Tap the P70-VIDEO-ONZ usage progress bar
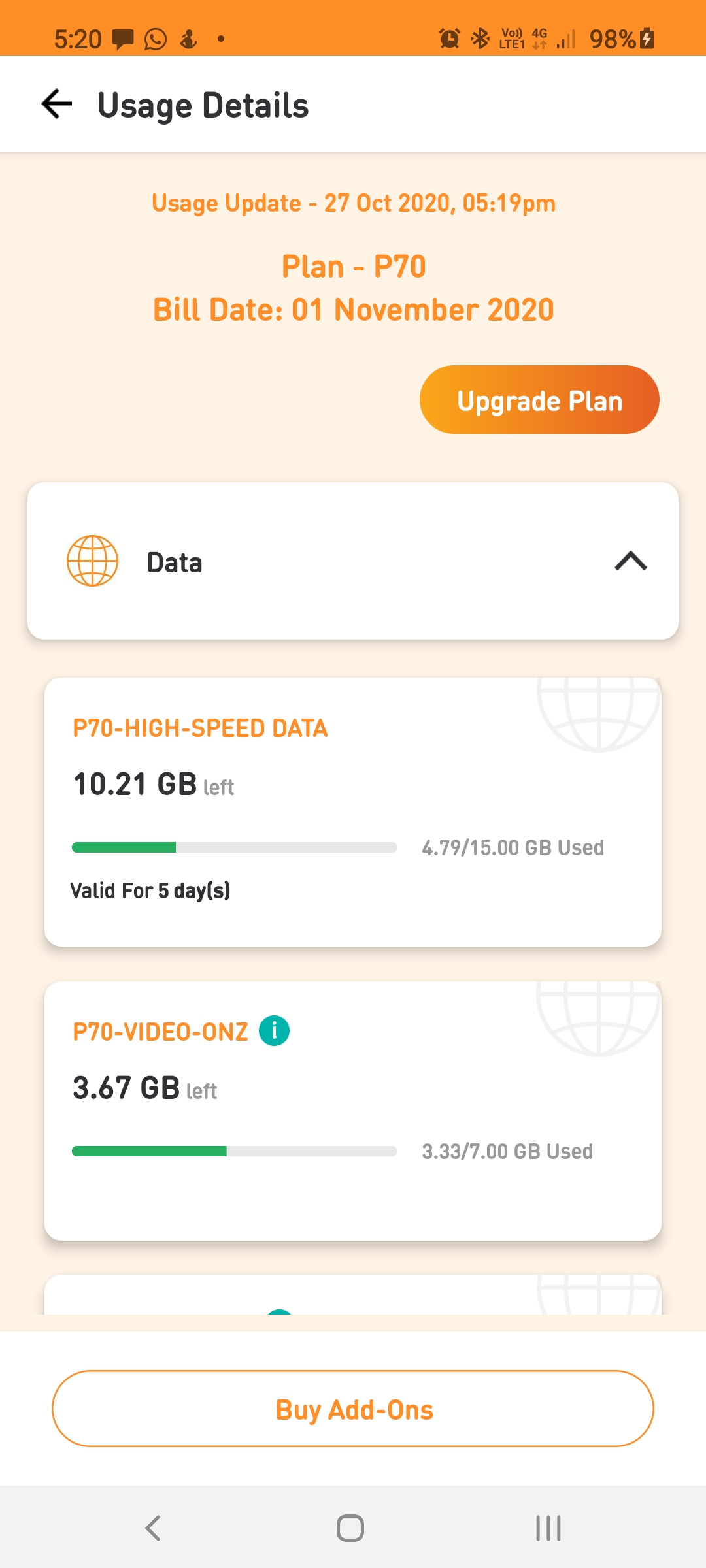This screenshot has width=706, height=1568. pyautogui.click(x=234, y=1151)
